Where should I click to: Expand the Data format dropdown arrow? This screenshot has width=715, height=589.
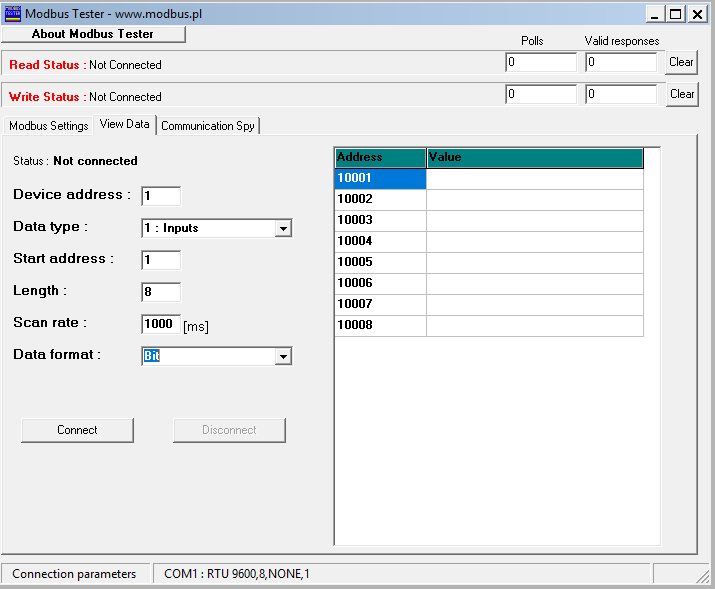283,356
